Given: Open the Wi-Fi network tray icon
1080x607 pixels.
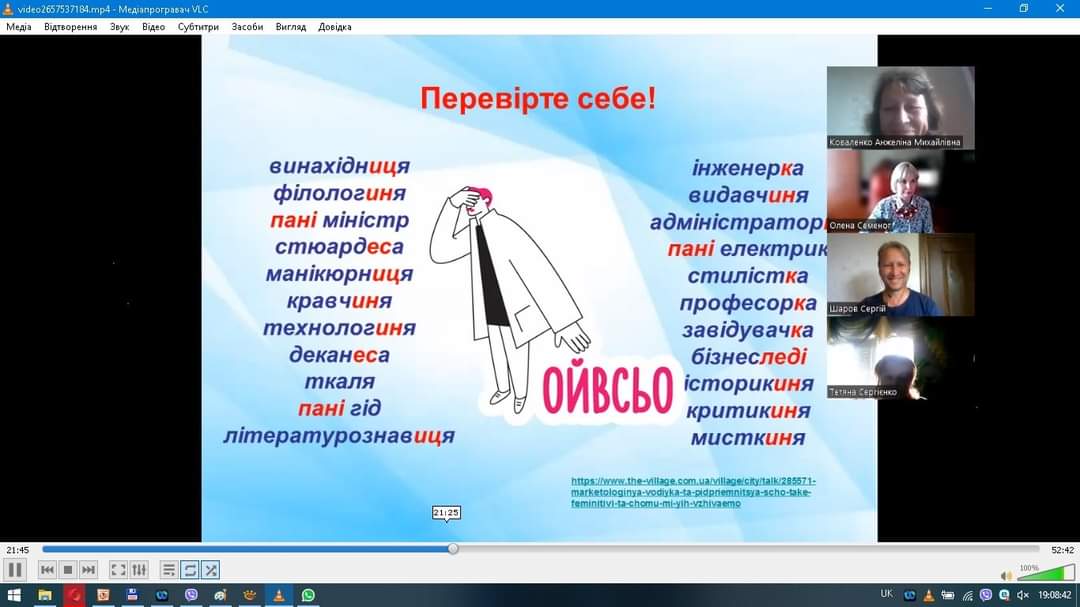Looking at the screenshot, I should pyautogui.click(x=967, y=595).
